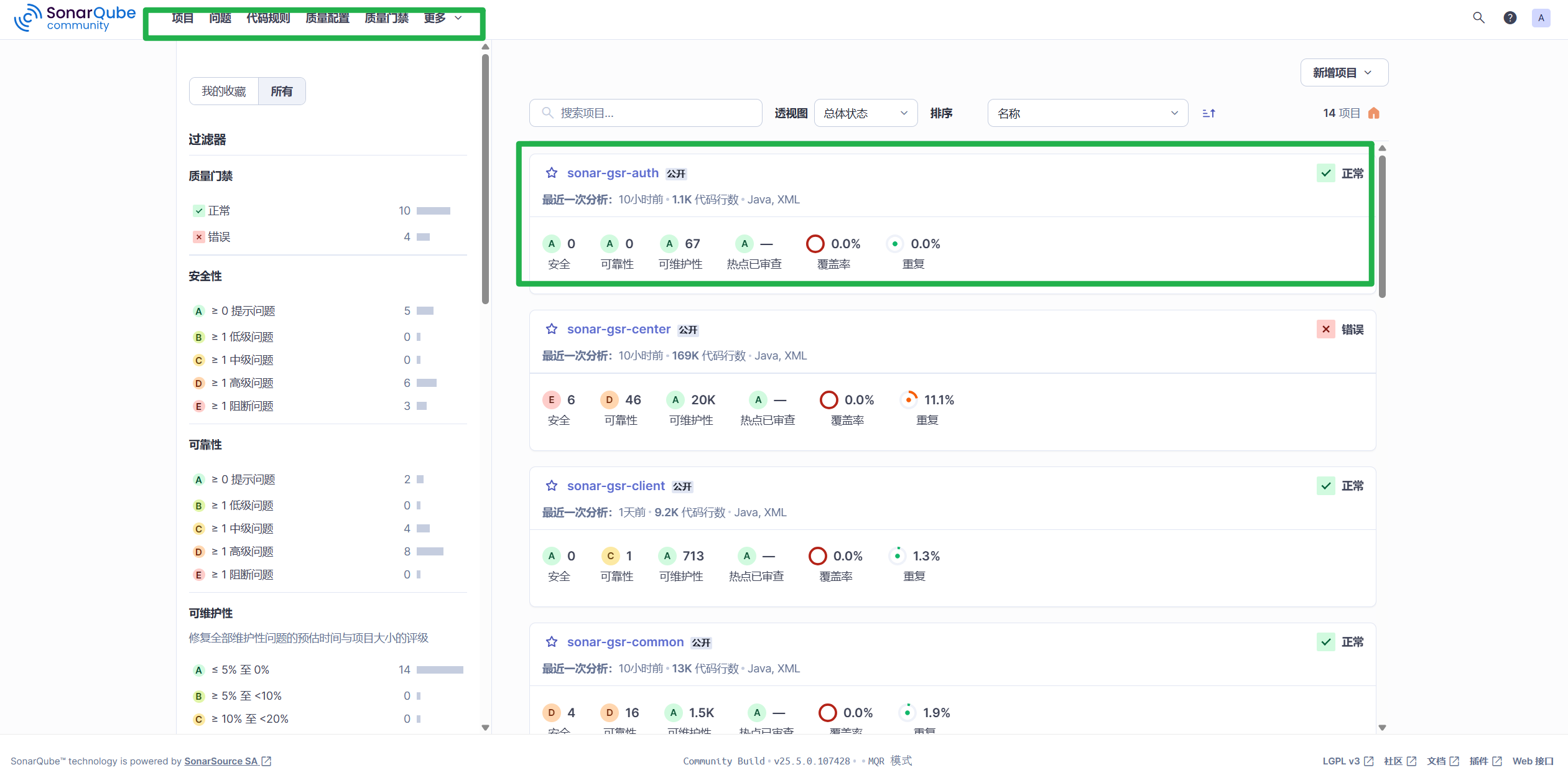This screenshot has width=1568, height=775.
Task: Click the D reliability rating badge of sonar-gsr-center
Action: pyautogui.click(x=609, y=400)
